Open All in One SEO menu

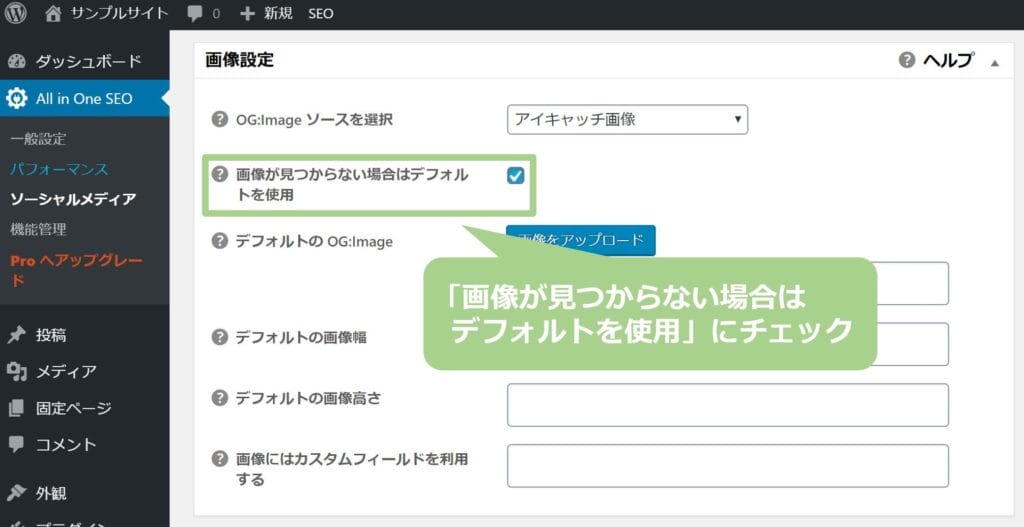pos(84,99)
